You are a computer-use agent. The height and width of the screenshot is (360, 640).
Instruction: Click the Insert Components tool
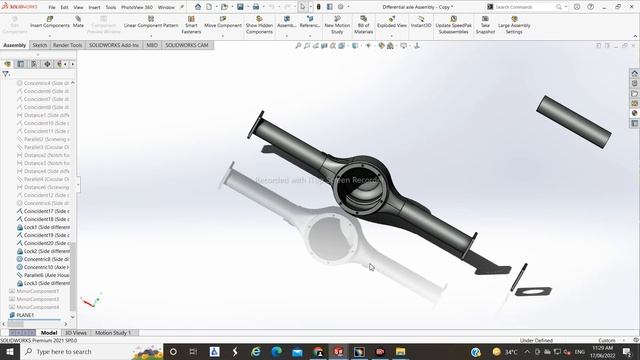point(50,22)
